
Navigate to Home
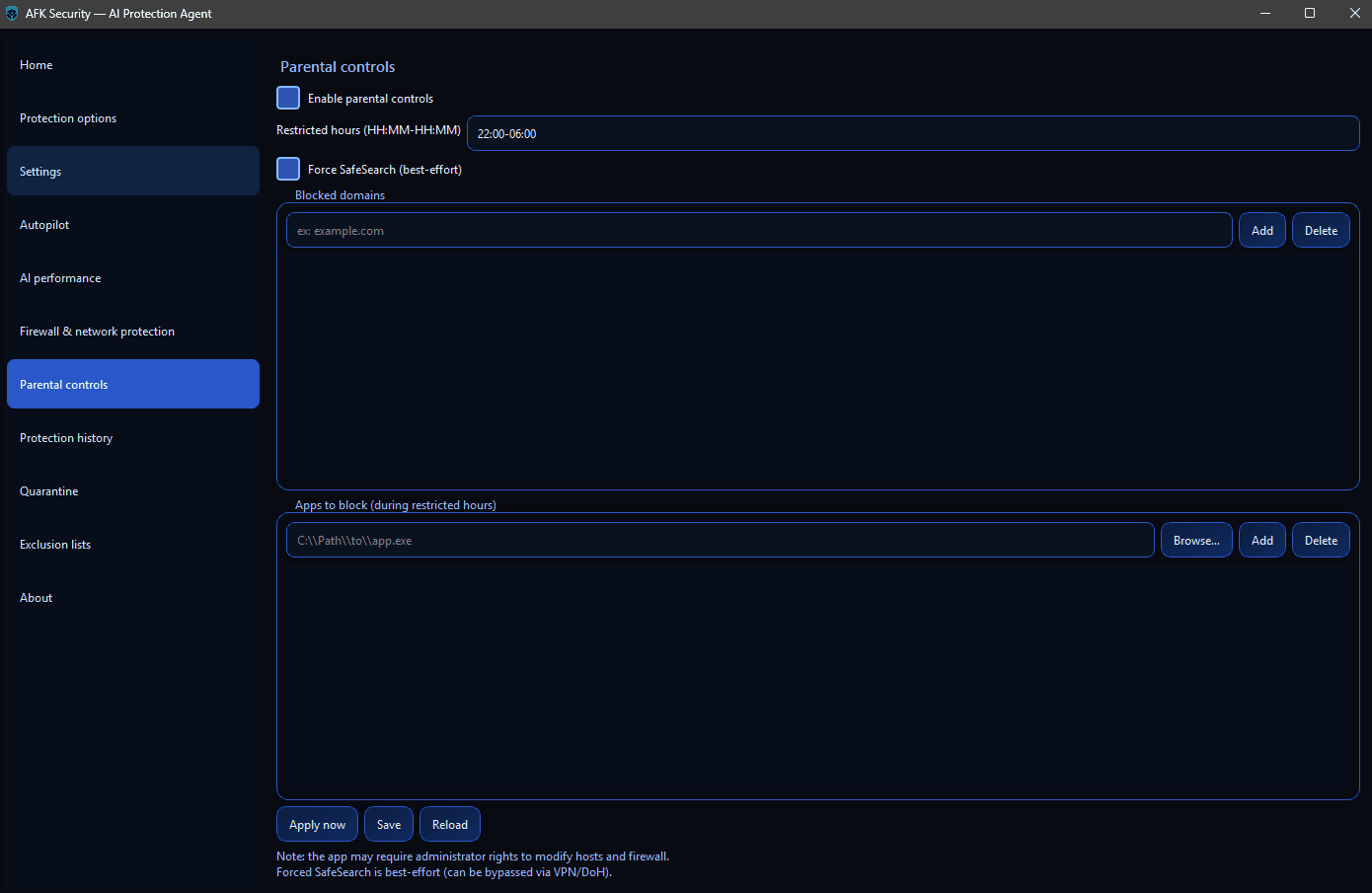pos(36,64)
